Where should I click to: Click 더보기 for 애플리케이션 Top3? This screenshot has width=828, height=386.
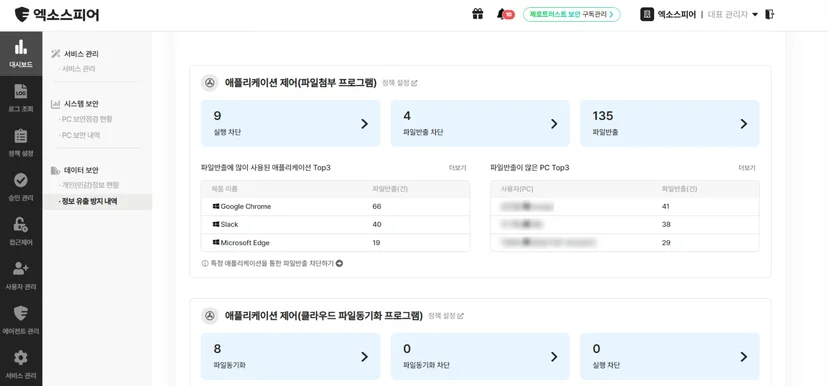[457, 168]
